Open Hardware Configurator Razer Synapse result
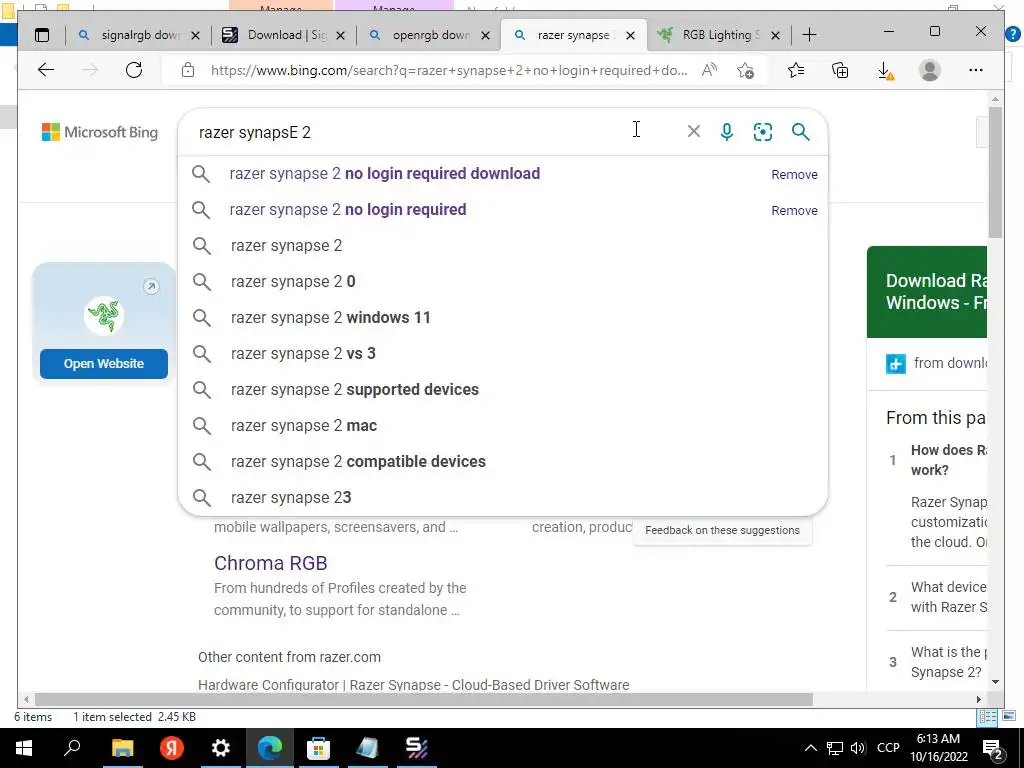 413,685
